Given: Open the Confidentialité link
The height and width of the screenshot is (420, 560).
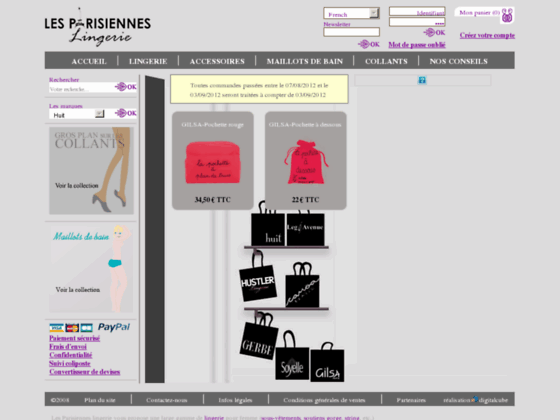Looking at the screenshot, I should [71, 355].
